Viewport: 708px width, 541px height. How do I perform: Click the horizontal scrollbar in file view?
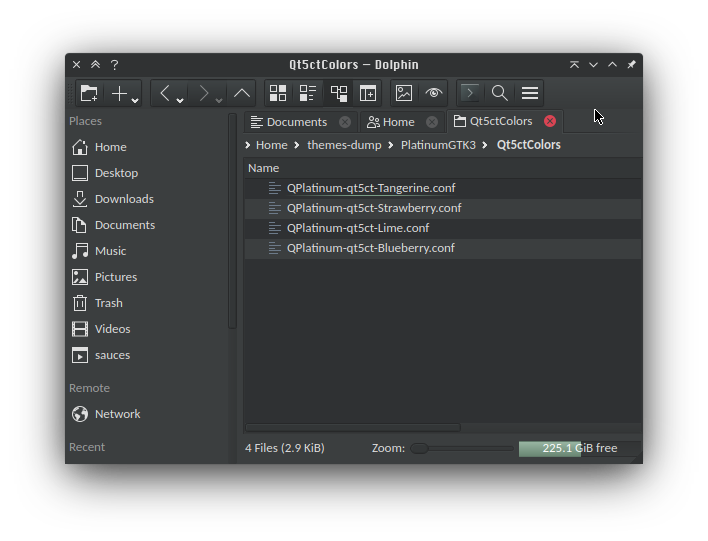(353, 427)
